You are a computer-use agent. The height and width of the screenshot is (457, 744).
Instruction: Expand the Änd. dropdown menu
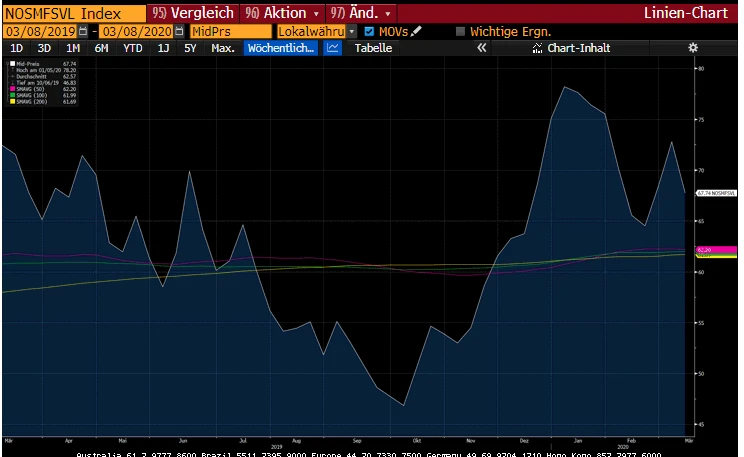389,13
